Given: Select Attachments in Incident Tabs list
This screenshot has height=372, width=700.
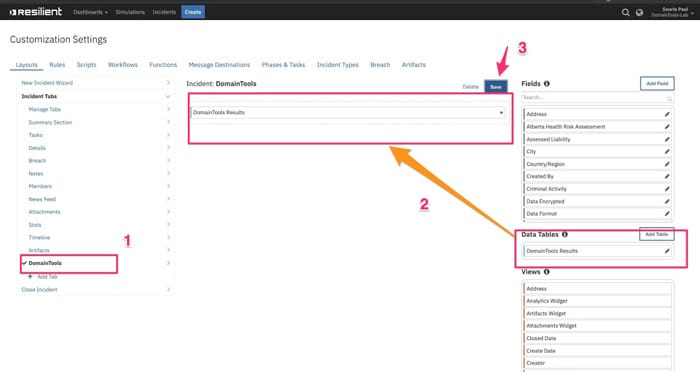Looking at the screenshot, I should [44, 212].
